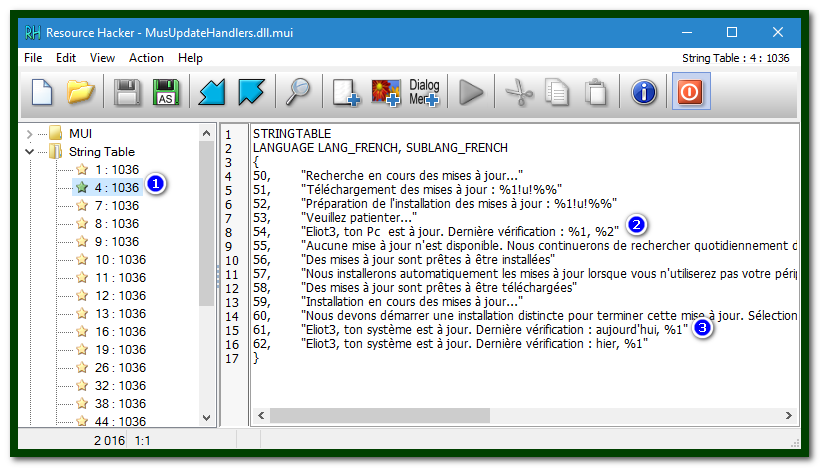Click the New blank script icon
The height and width of the screenshot is (468, 820).
tap(42, 92)
